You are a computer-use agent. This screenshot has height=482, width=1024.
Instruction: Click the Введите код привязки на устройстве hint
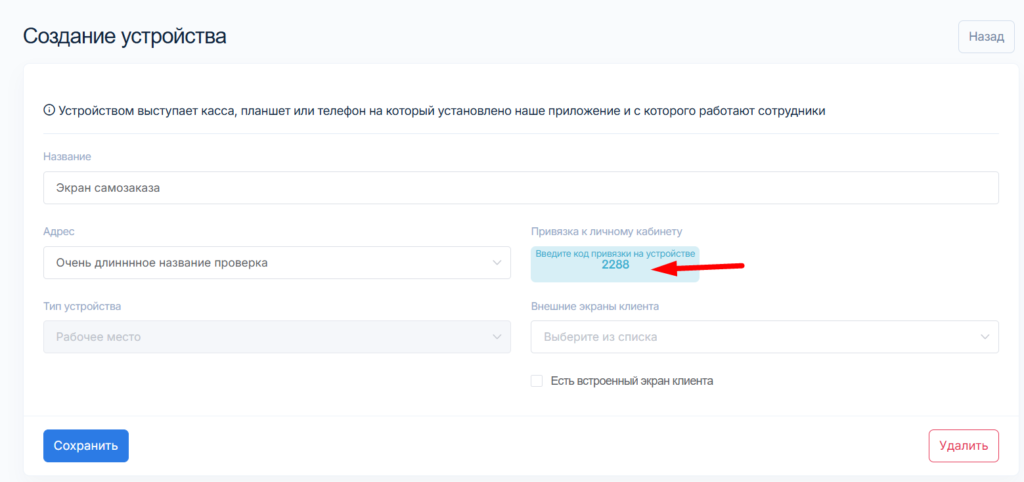[x=615, y=254]
